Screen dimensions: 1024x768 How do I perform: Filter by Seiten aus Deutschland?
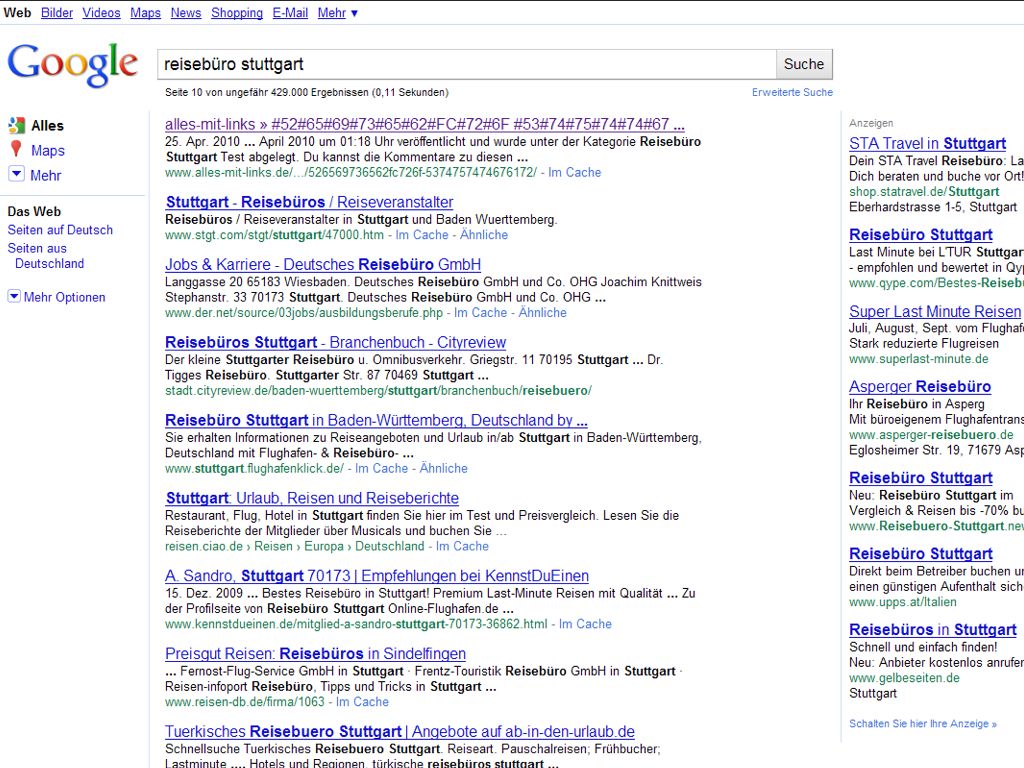tap(46, 256)
